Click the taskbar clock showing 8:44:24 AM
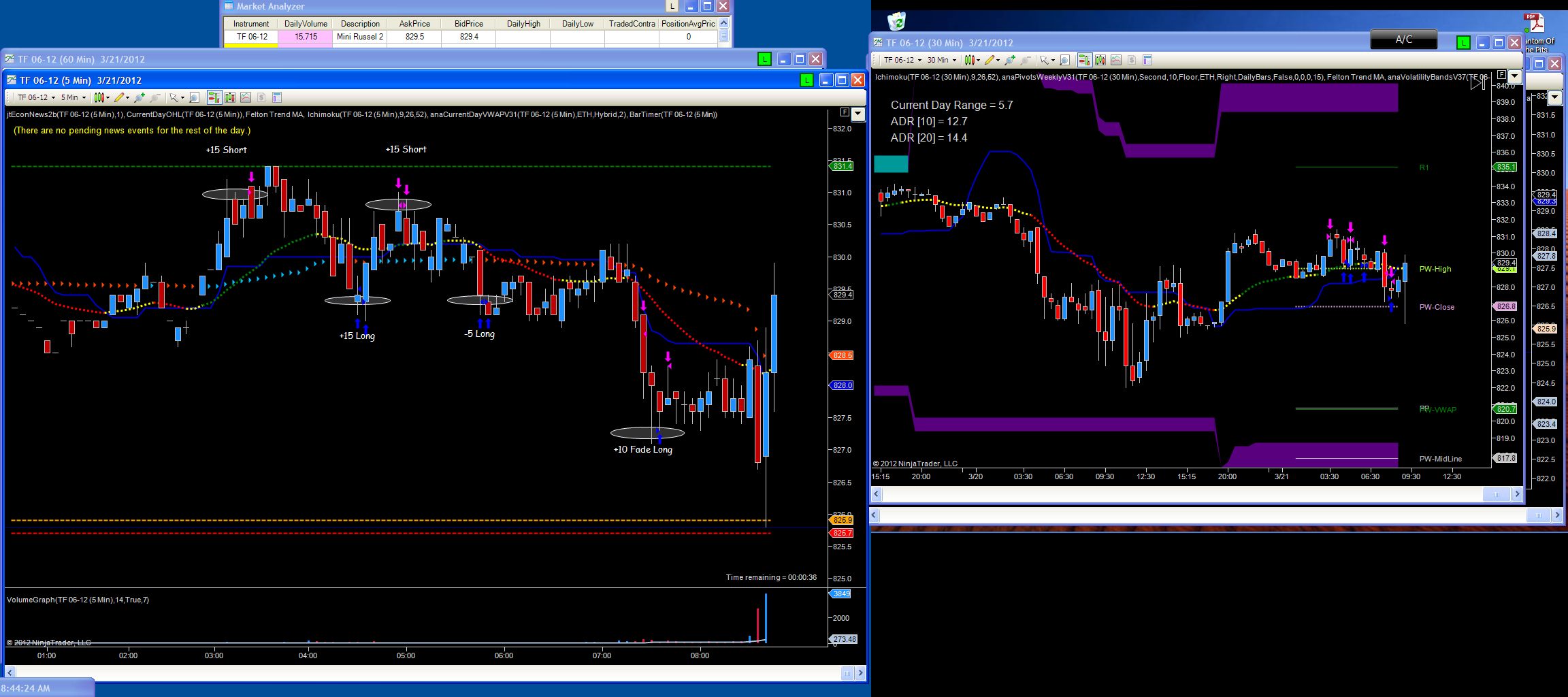This screenshot has width=1568, height=697. 26,688
